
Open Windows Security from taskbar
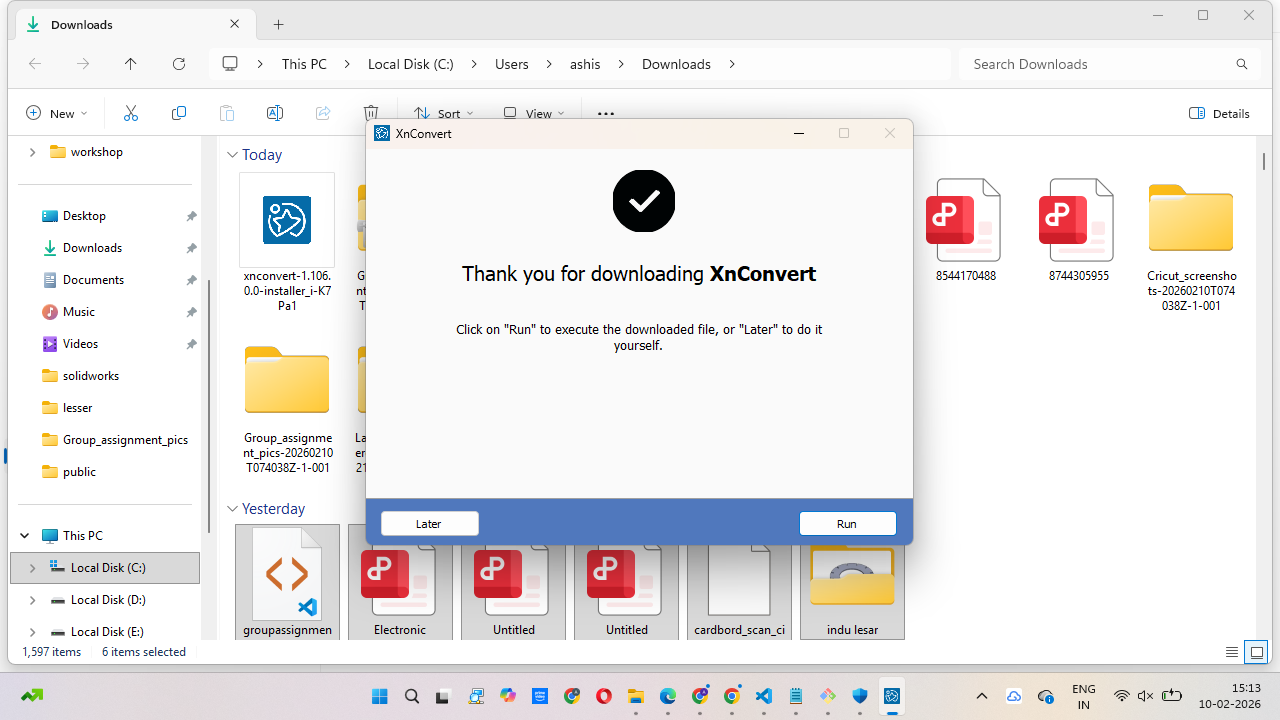(860, 696)
